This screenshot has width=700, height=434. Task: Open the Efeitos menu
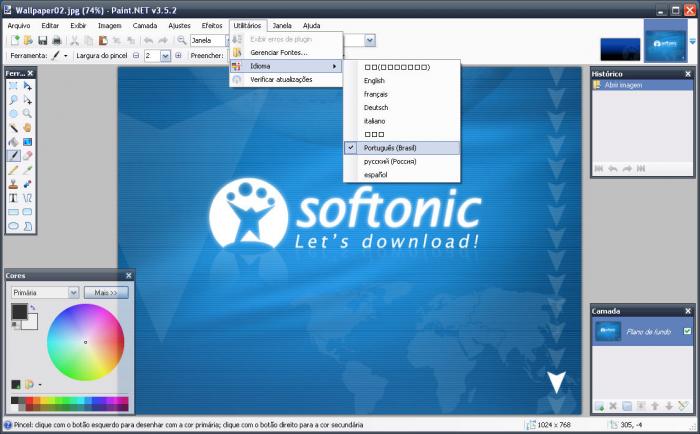[x=212, y=24]
